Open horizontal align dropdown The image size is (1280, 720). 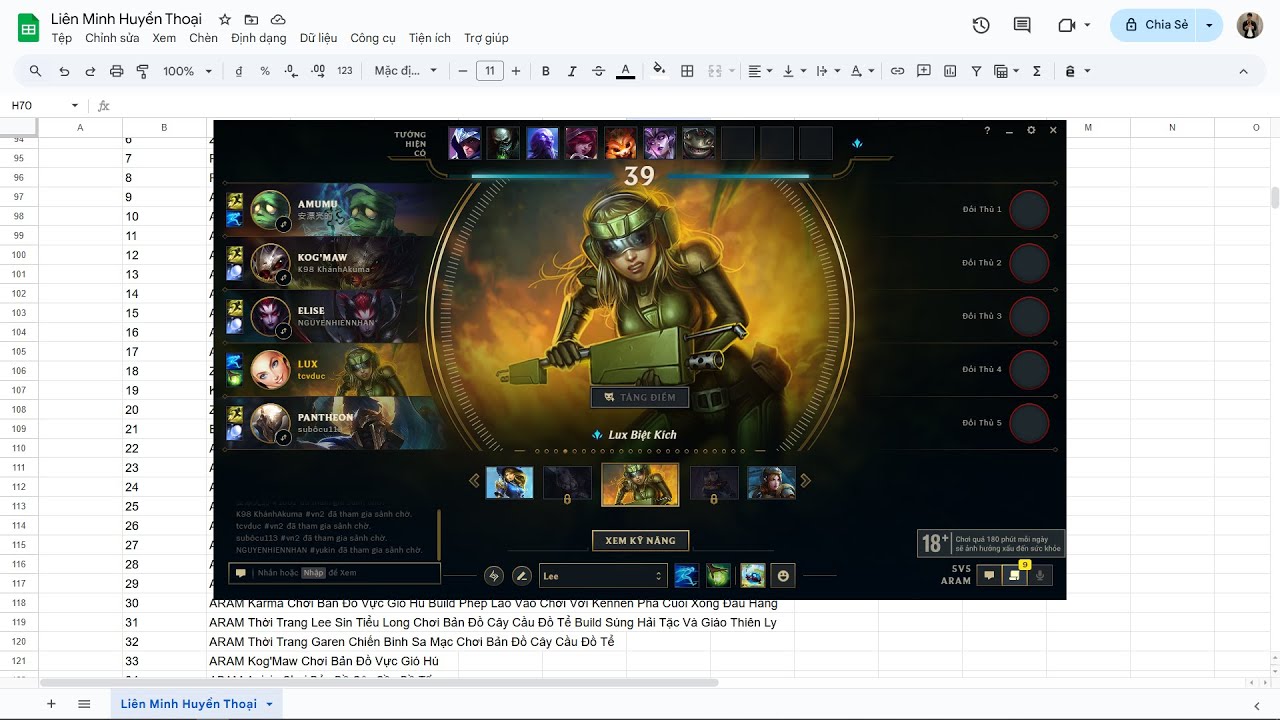tap(760, 71)
